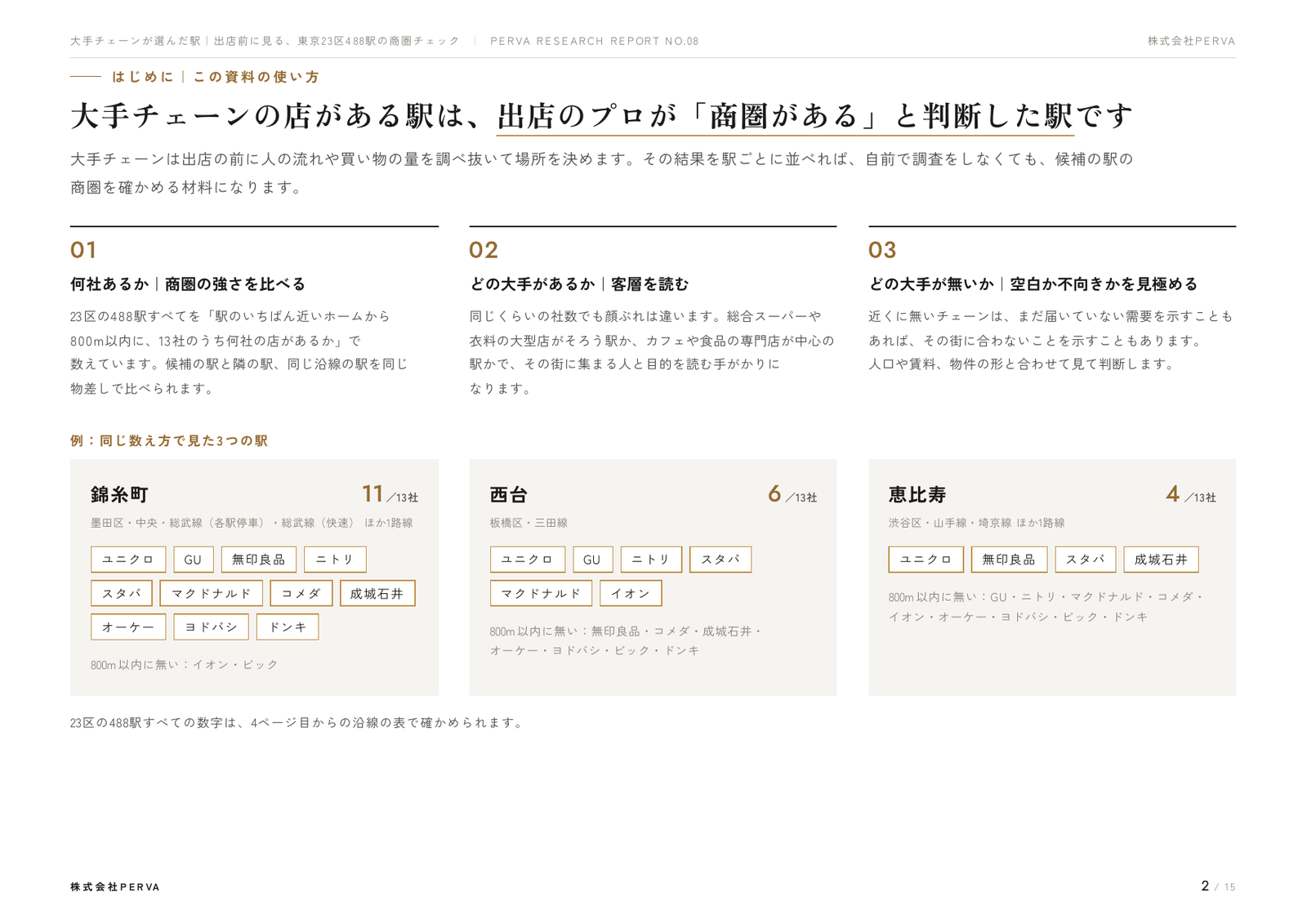The width and height of the screenshot is (1307, 924).
Task: Click the "無印良品" tag in the 恵比寿 card
Action: point(1009,560)
